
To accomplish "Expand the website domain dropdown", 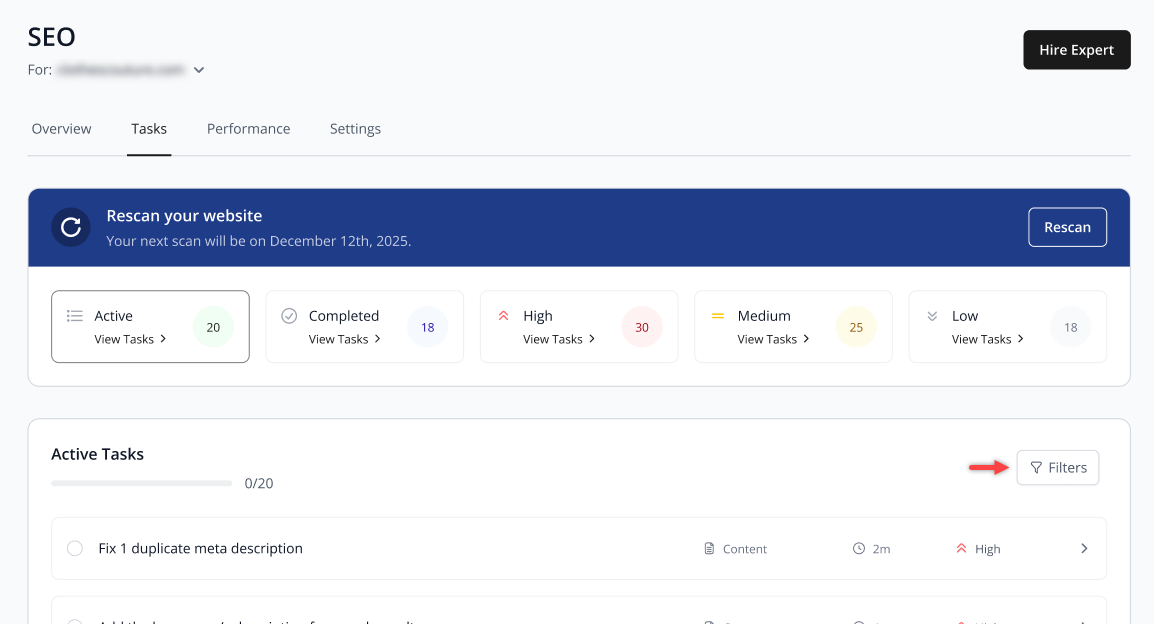I will tap(199, 70).
